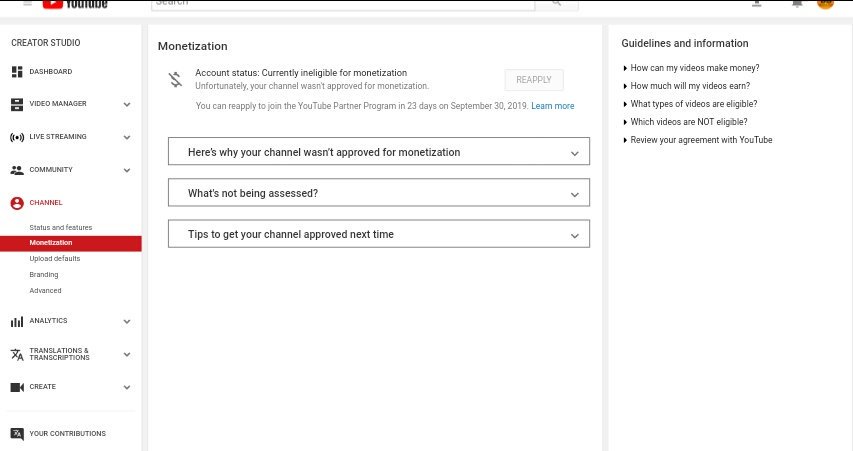Image resolution: width=853 pixels, height=451 pixels.
Task: Expand Community section chevron
Action: [x=127, y=170]
